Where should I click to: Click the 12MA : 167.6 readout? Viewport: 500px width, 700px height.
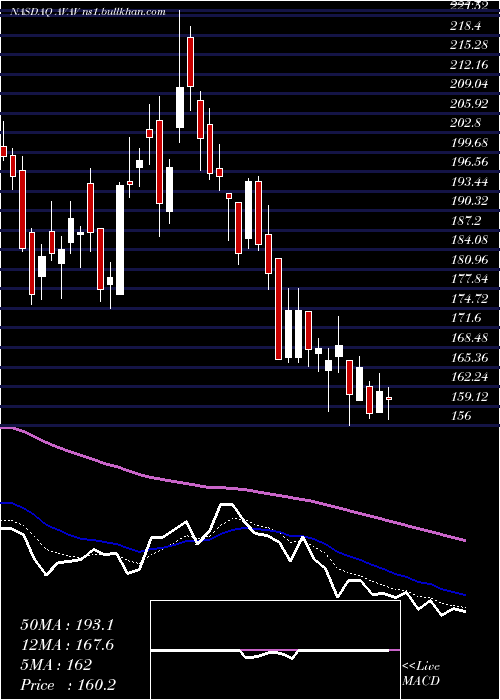click(67, 645)
